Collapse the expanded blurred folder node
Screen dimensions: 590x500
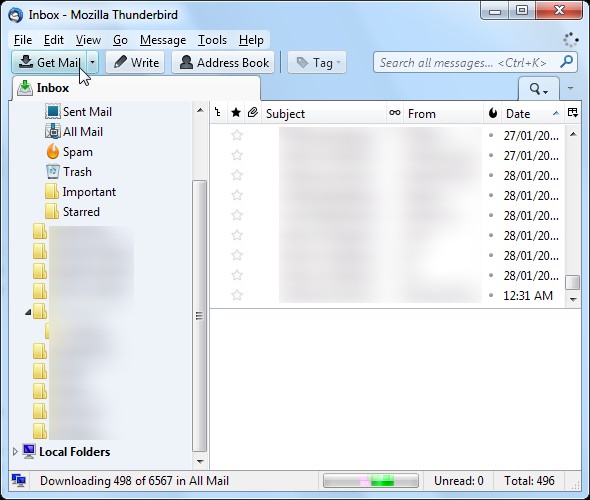click(x=28, y=312)
